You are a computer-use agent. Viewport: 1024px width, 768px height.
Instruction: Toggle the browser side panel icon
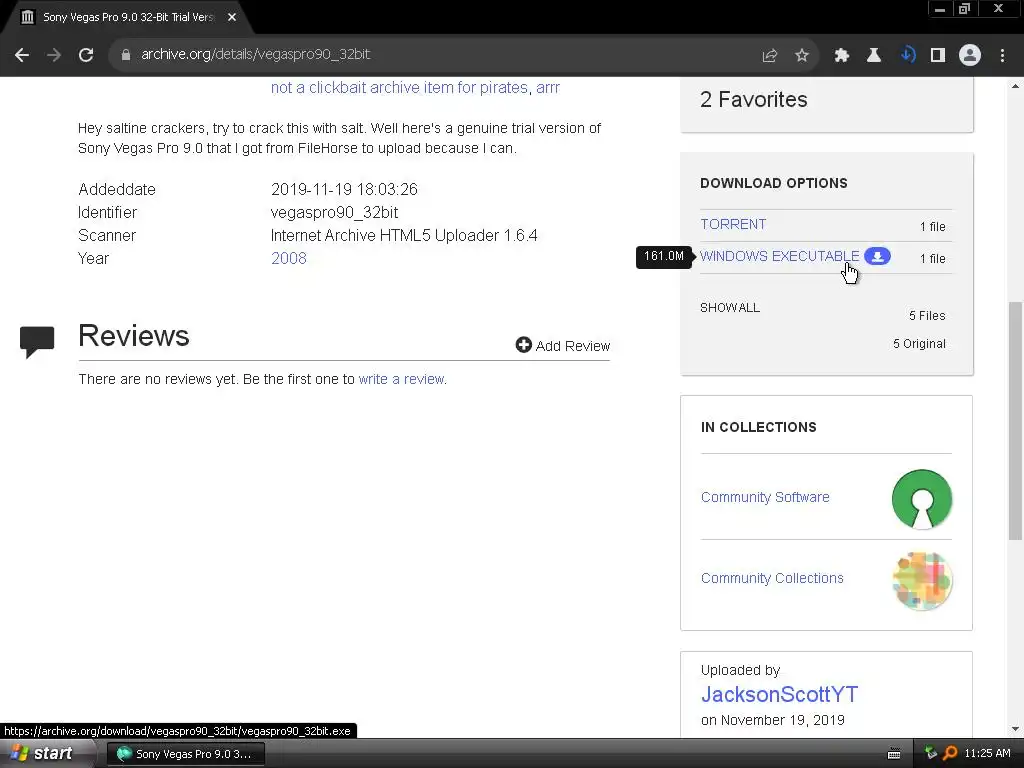[x=938, y=56]
